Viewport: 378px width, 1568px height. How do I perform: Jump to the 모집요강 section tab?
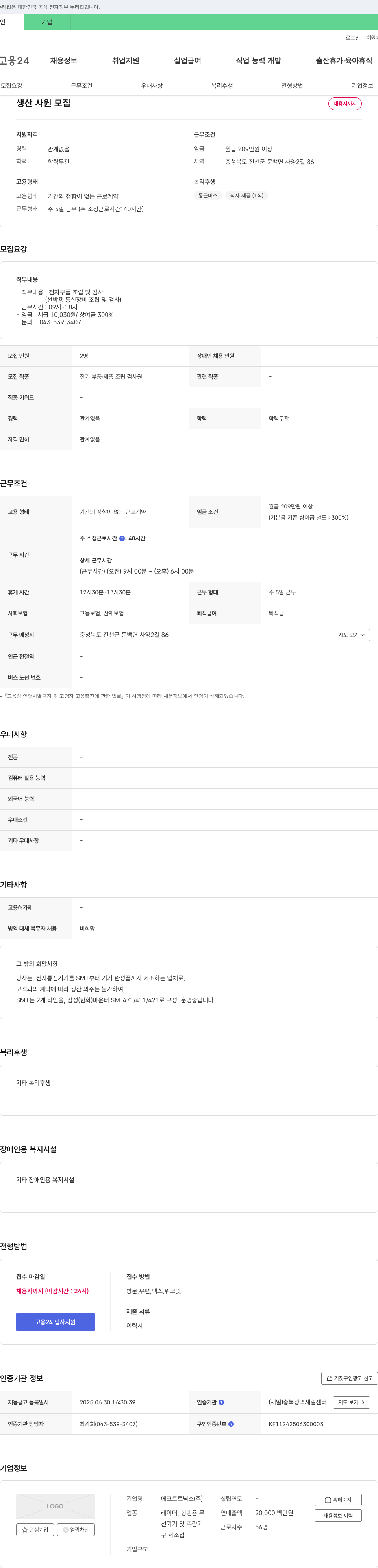point(11,86)
